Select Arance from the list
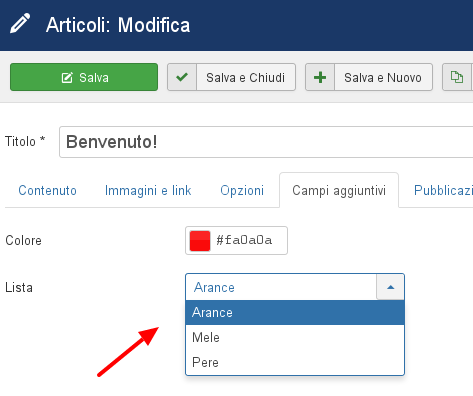This screenshot has width=473, height=396. (x=295, y=312)
